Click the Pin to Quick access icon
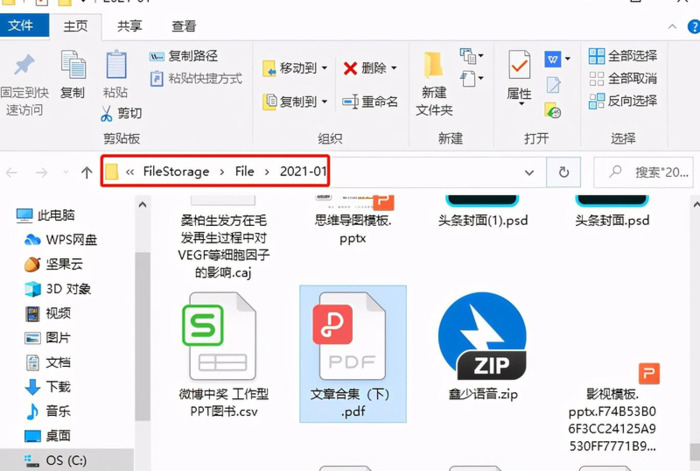The height and width of the screenshot is (471, 700). [x=24, y=66]
